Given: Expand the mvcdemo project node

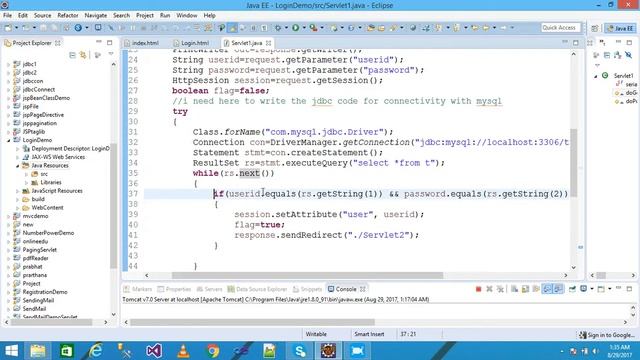Looking at the screenshot, I should coord(9,216).
